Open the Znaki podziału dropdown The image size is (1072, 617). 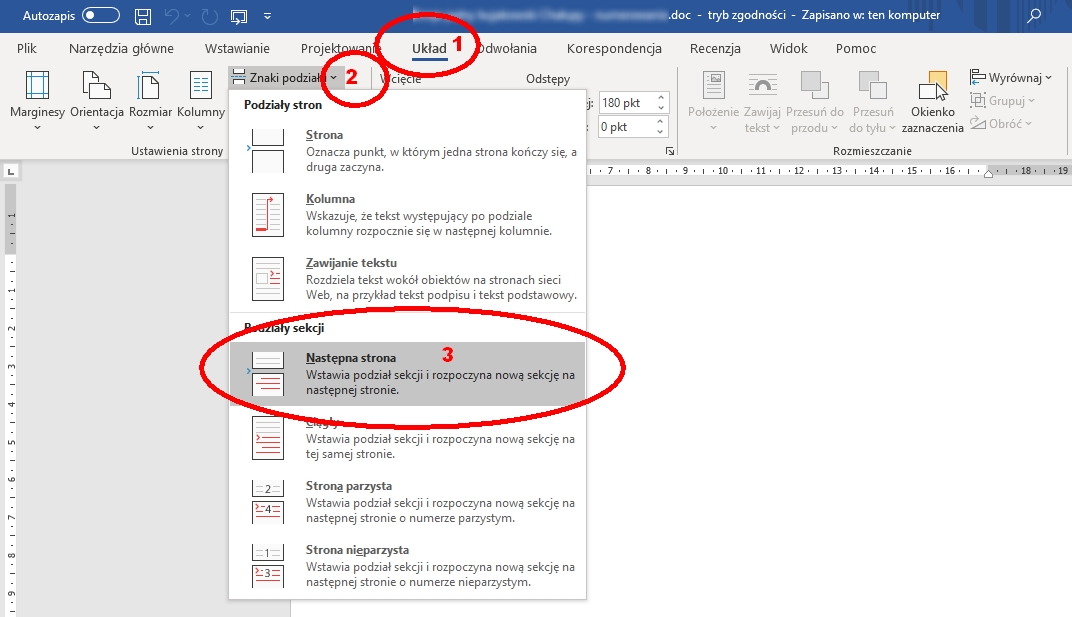[285, 78]
